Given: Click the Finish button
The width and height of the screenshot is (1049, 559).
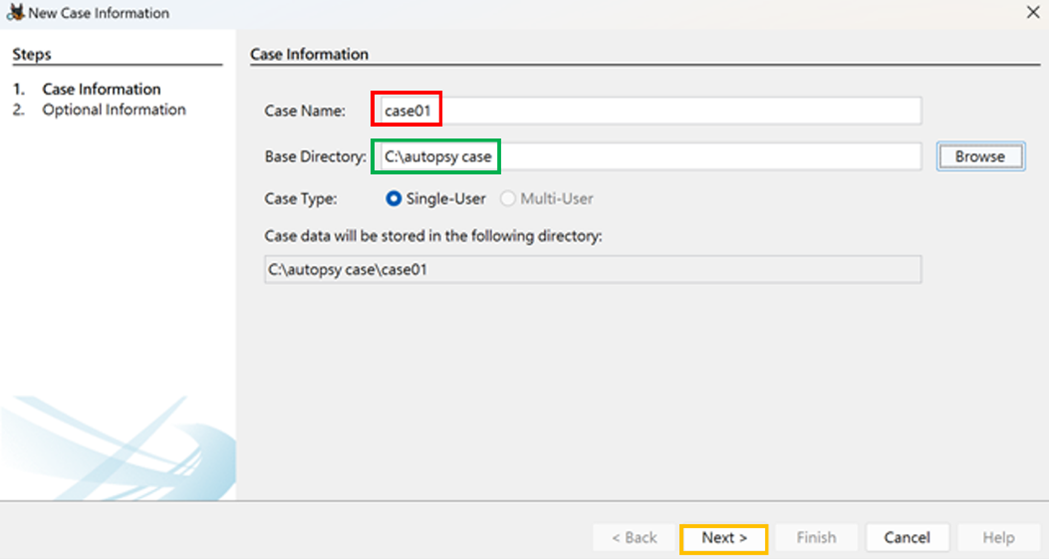Looking at the screenshot, I should point(816,538).
